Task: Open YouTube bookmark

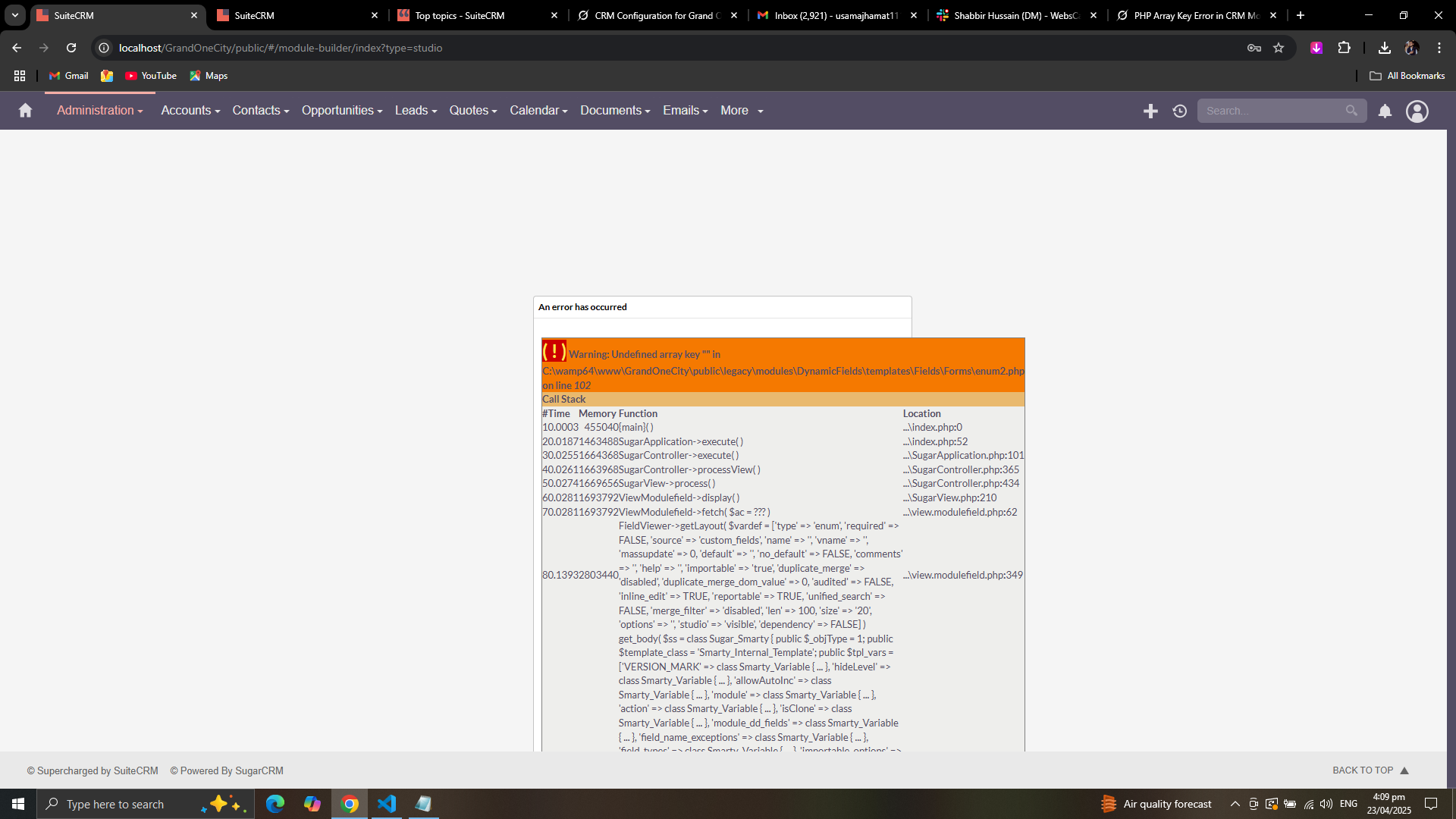Action: point(151,76)
